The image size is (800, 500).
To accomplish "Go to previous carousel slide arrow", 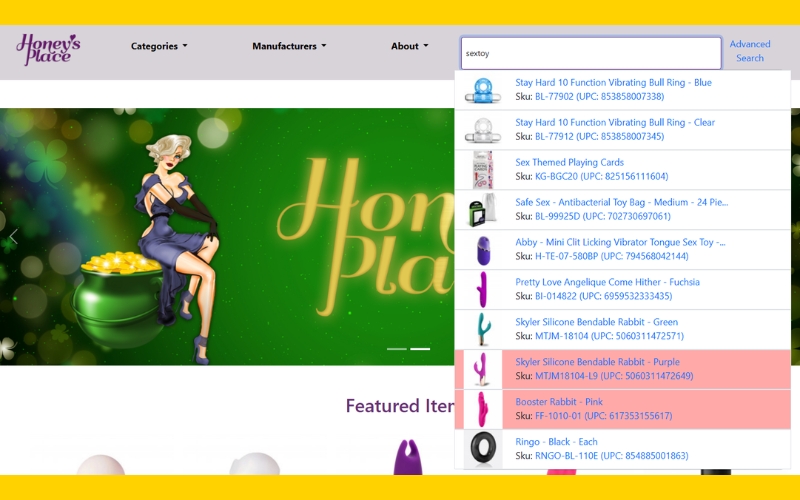I will click(14, 236).
